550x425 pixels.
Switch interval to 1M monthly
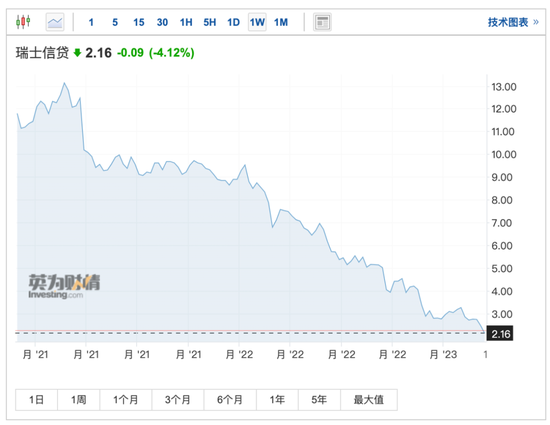(x=281, y=22)
